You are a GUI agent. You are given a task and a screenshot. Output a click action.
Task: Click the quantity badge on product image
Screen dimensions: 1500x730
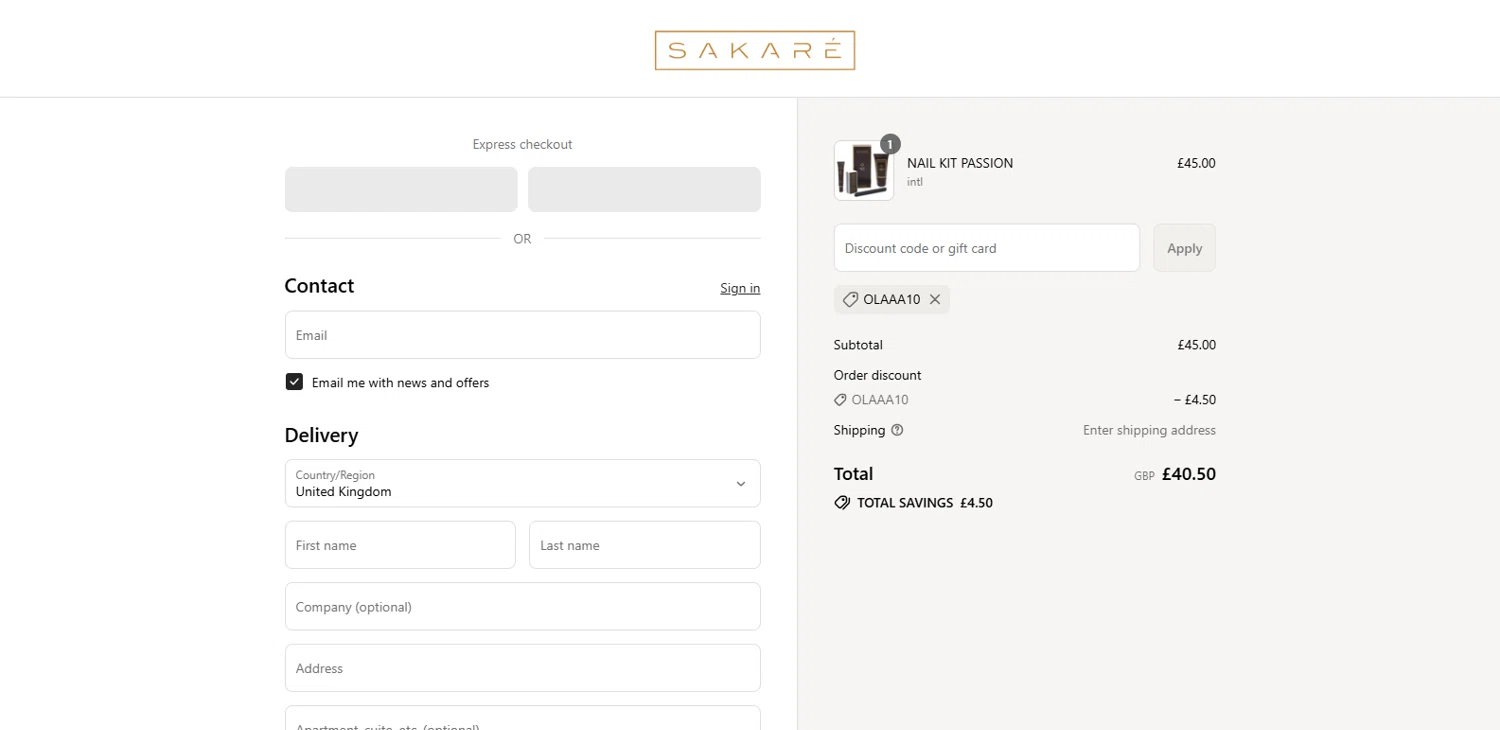(890, 144)
